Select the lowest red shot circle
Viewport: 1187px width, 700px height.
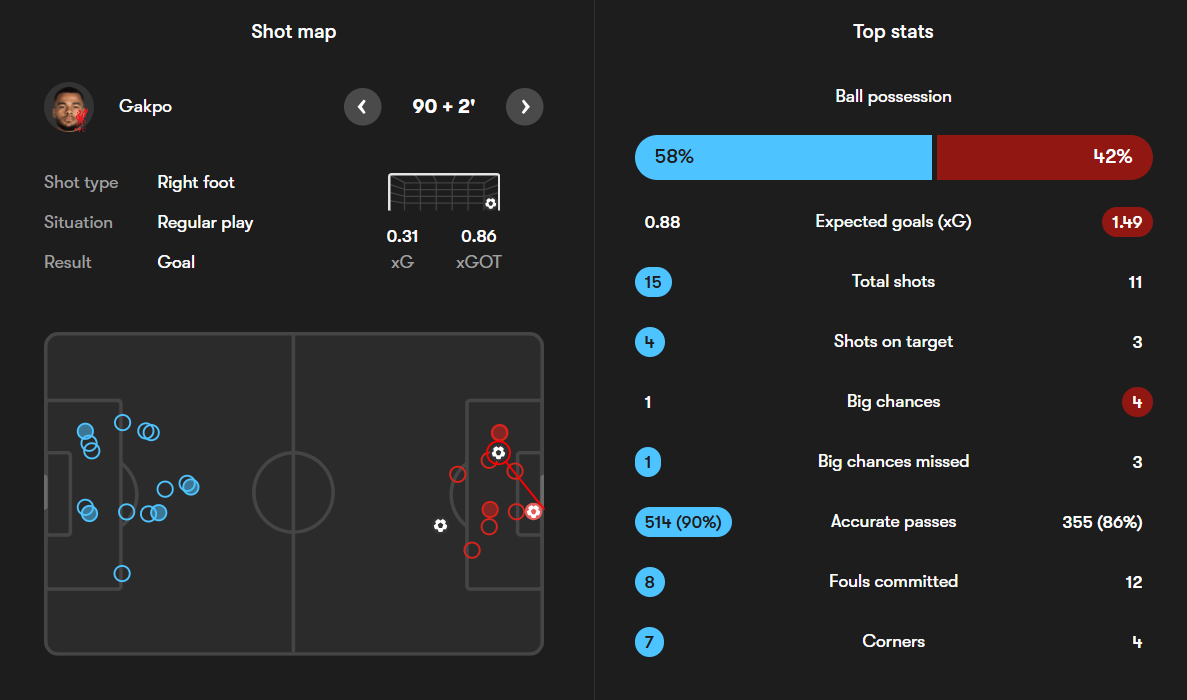click(x=472, y=549)
